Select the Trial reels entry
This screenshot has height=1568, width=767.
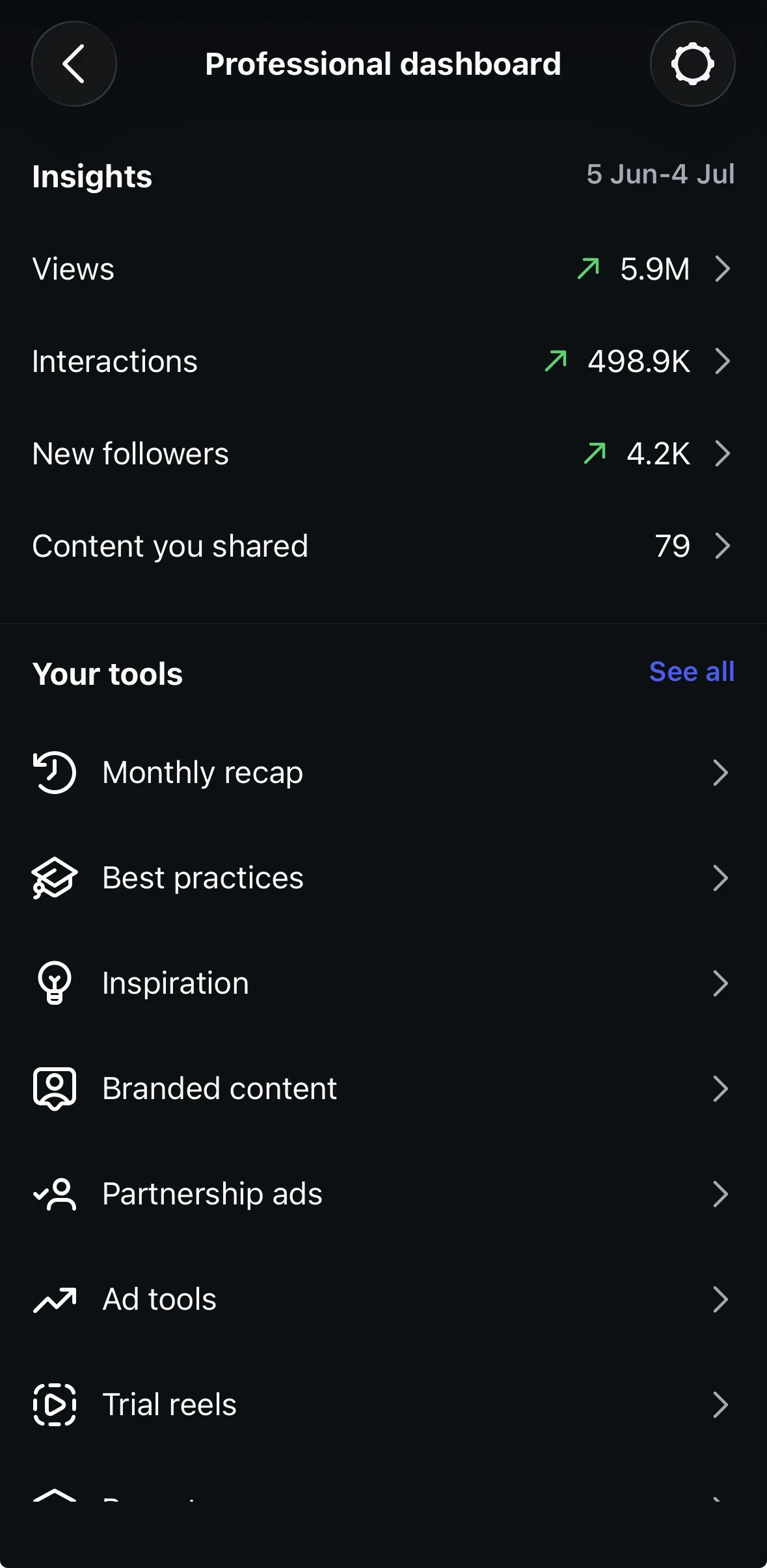[x=383, y=1405]
